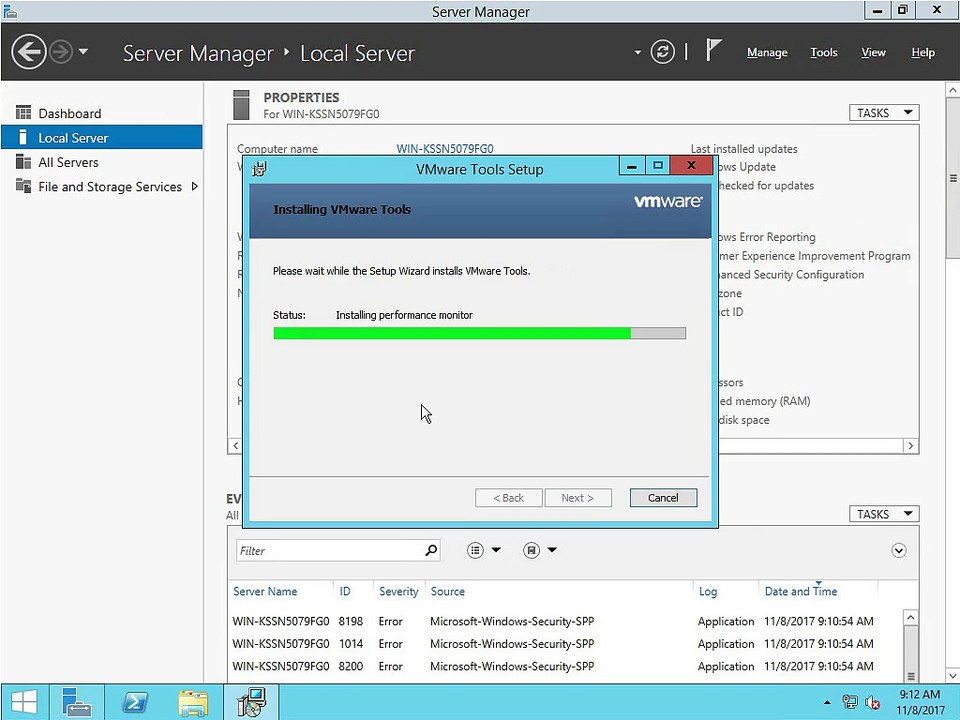The height and width of the screenshot is (720, 960).
Task: Click main window scroll up arrow
Action: (953, 90)
